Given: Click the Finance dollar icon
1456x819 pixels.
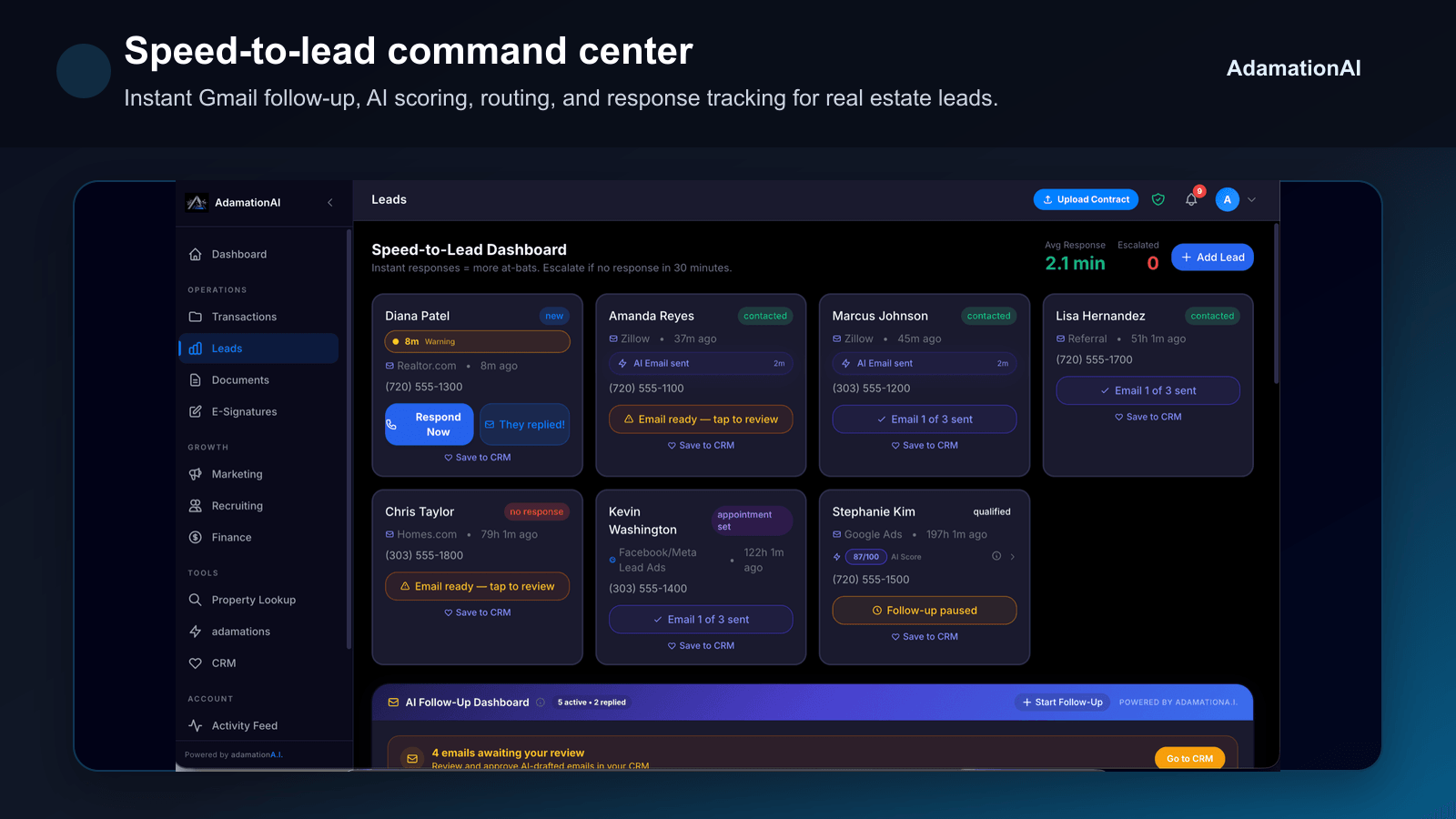Looking at the screenshot, I should pyautogui.click(x=195, y=538).
